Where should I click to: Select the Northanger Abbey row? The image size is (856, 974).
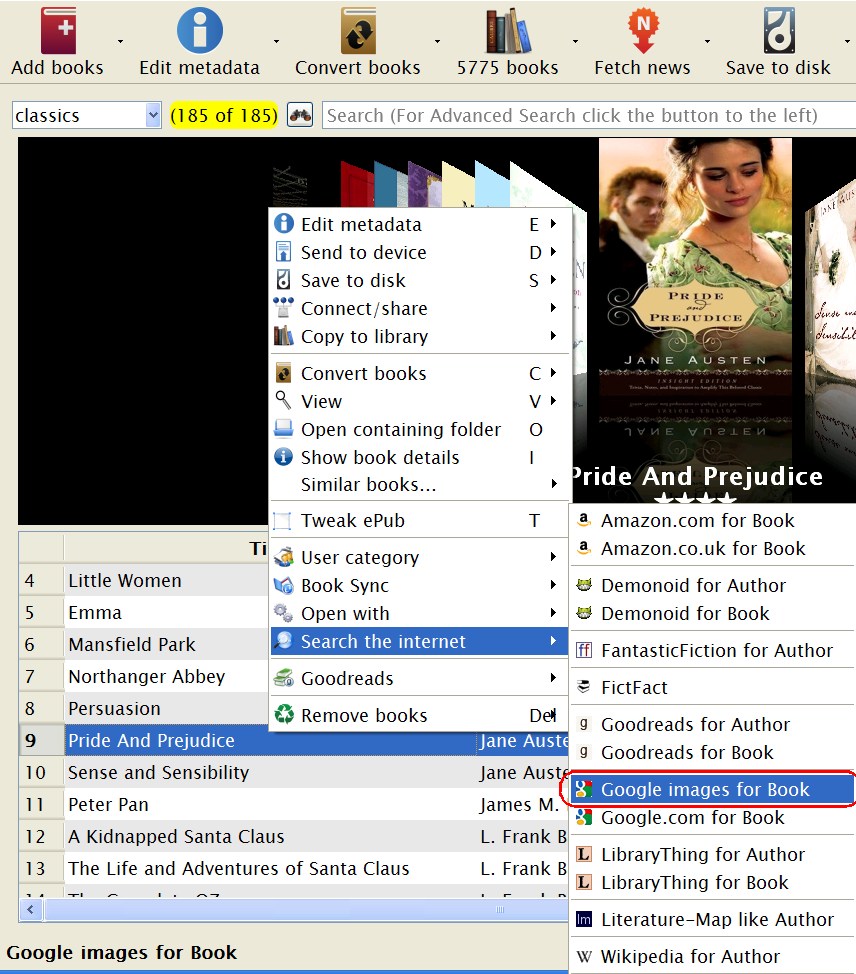pyautogui.click(x=144, y=676)
